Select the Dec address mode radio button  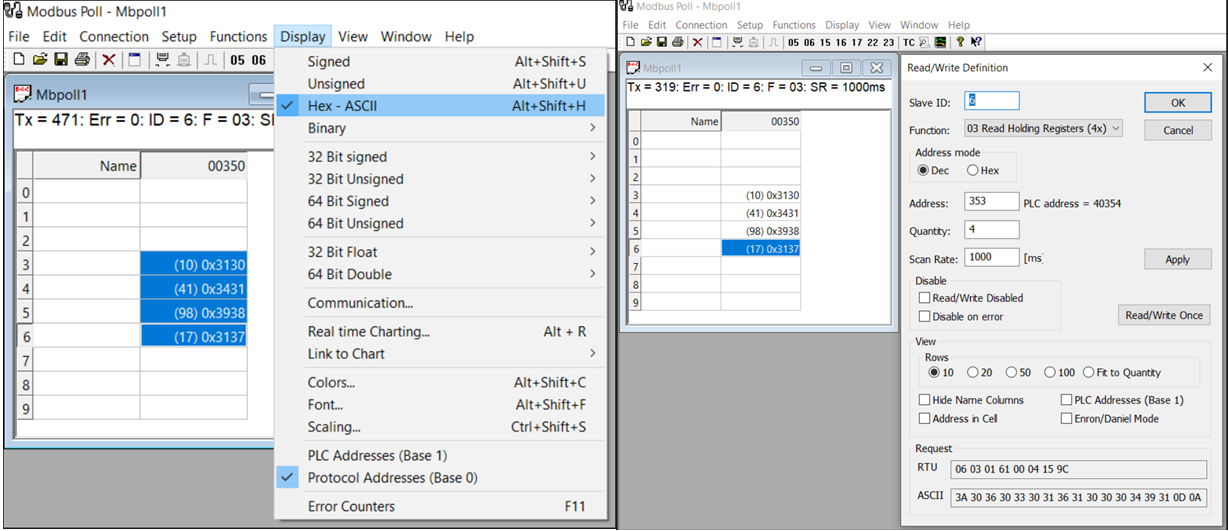pyautogui.click(x=923, y=170)
